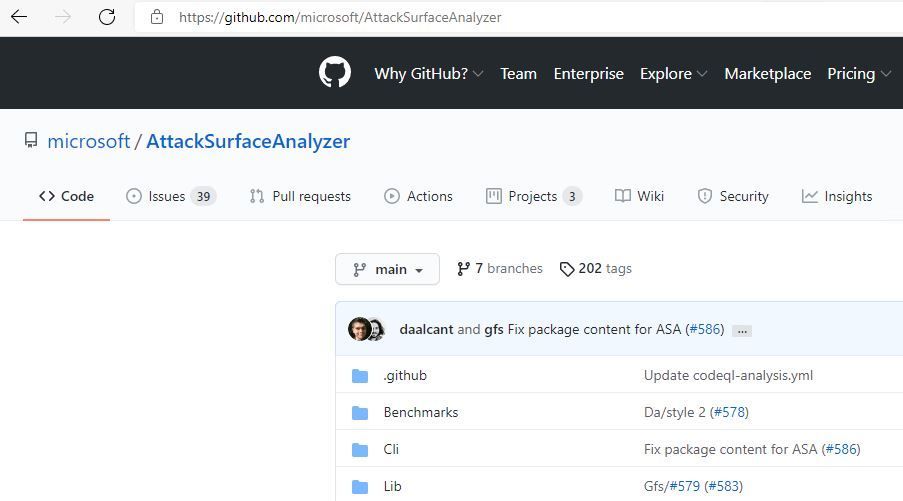Click the gfs avatar thumbnail
The height and width of the screenshot is (501, 903).
(x=378, y=329)
